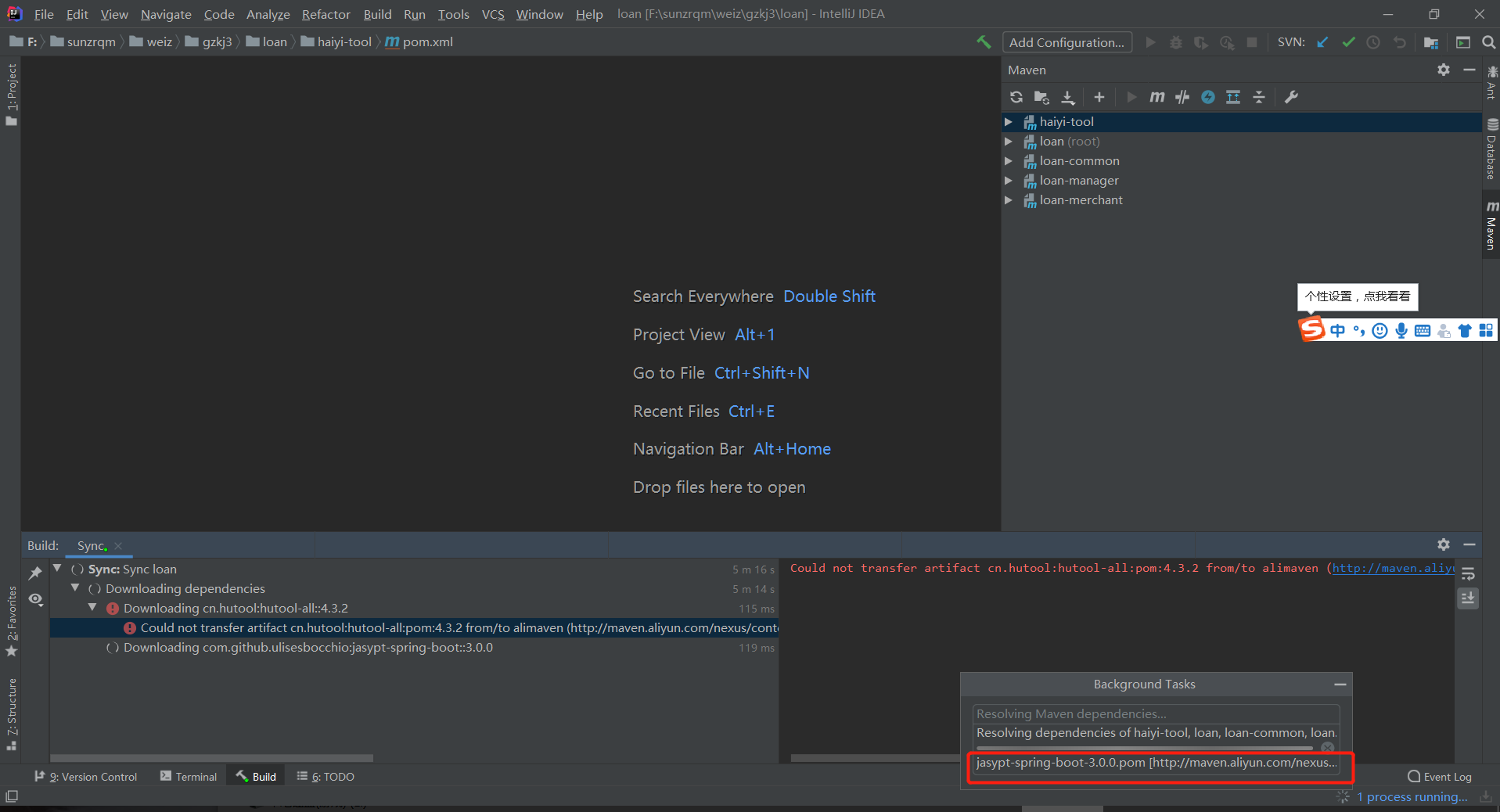Screen dimensions: 1500x812
Task: Click Generate Sources and Update Folders icon
Action: tap(1041, 97)
